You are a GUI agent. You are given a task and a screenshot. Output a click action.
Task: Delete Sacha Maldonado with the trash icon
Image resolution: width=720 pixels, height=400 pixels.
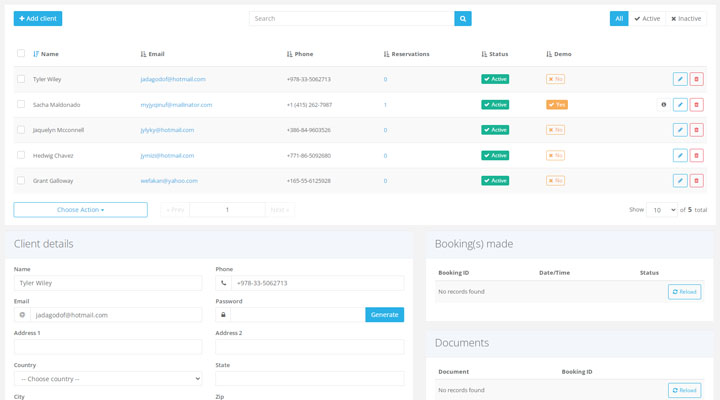pyautogui.click(x=696, y=105)
